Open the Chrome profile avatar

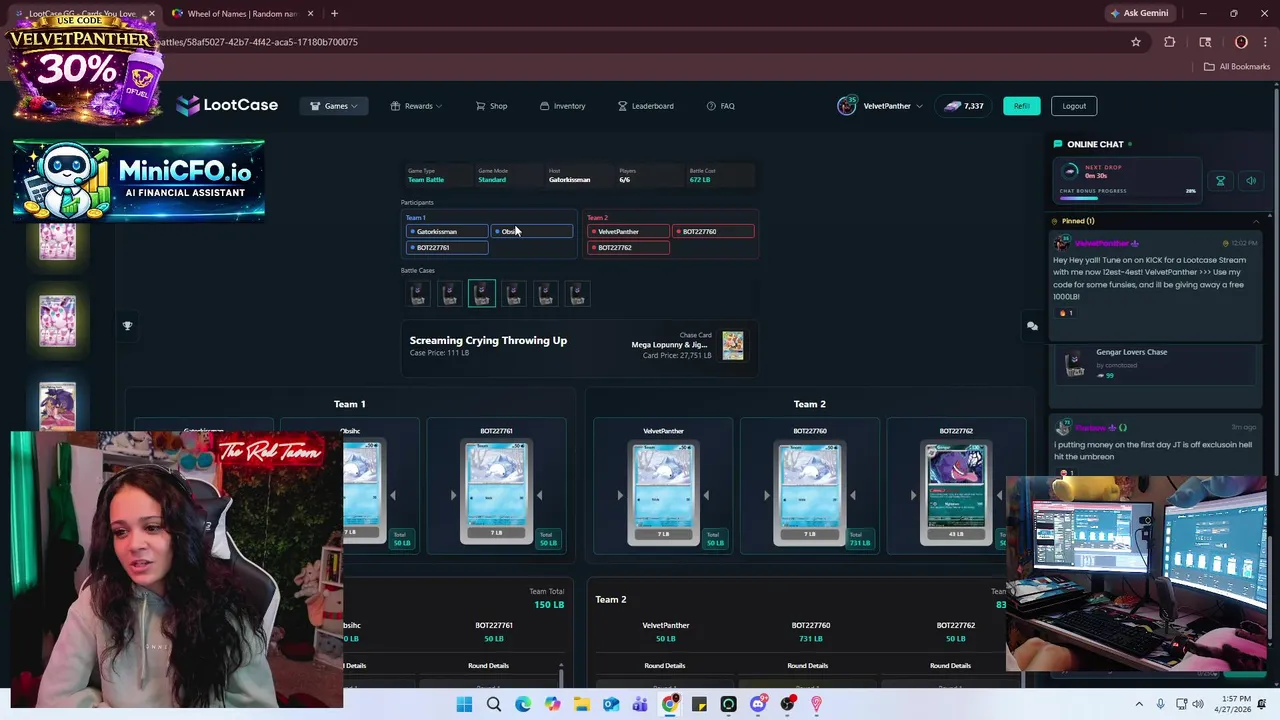click(x=1241, y=42)
